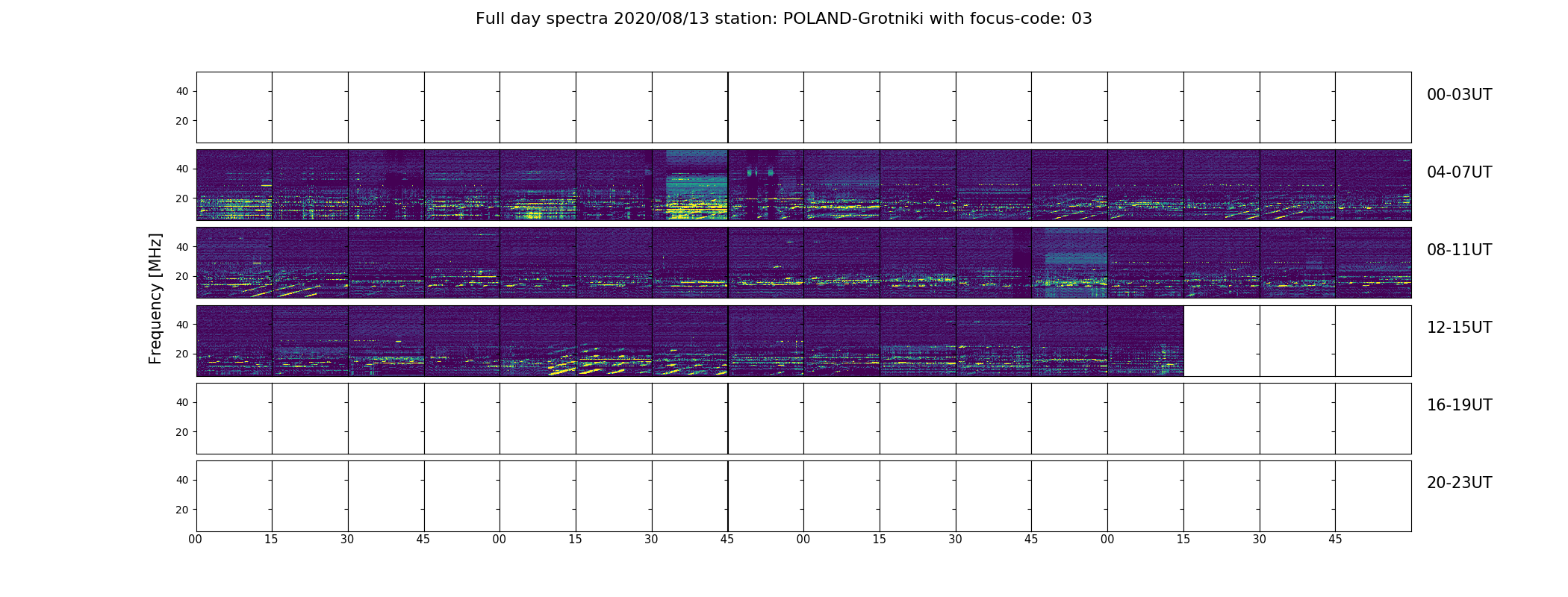Click the '40' tick of the 00-03UT row
Viewport: 1568px width, 597px height.
182,91
